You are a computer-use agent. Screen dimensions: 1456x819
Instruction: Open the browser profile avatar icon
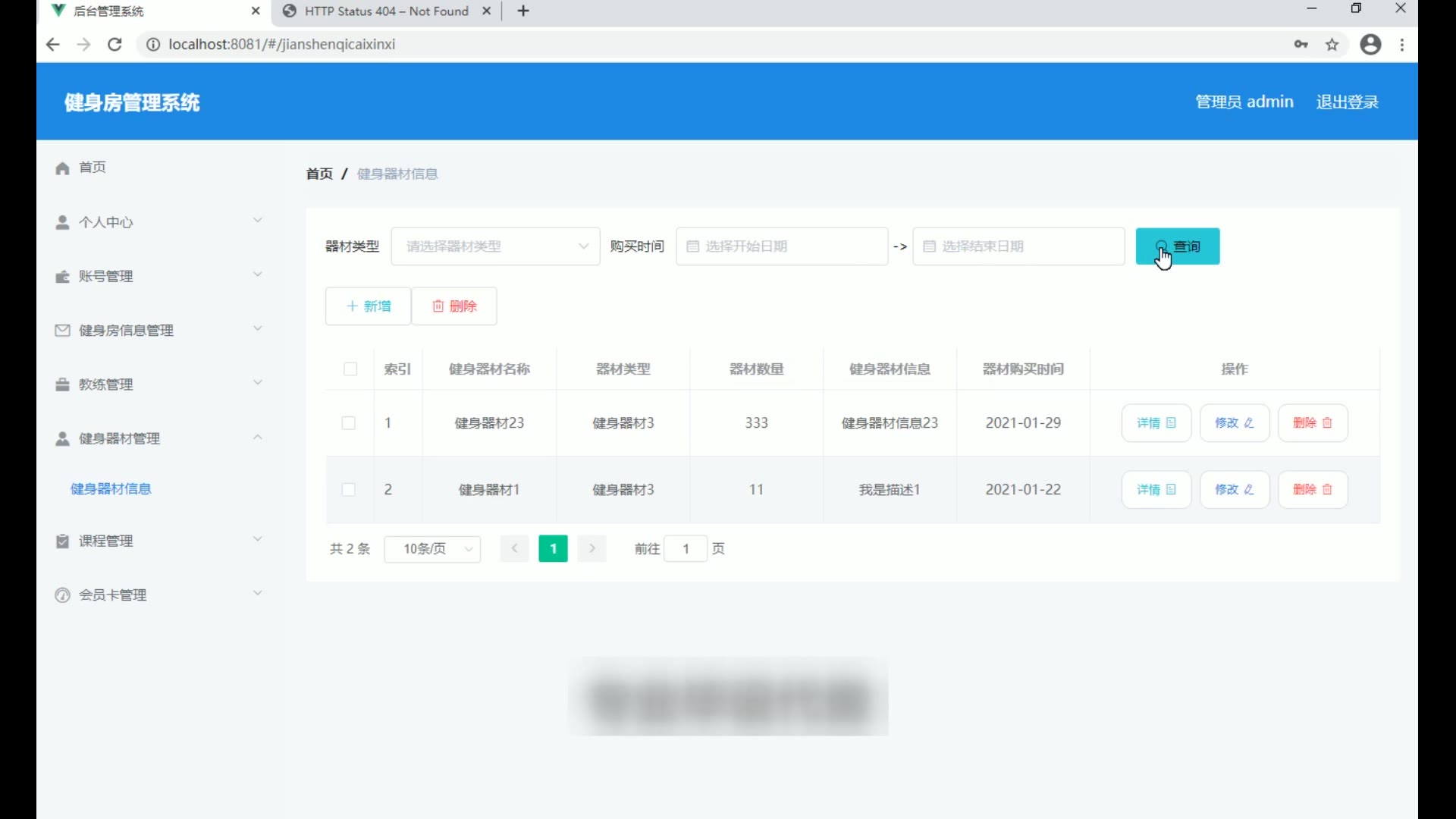coord(1370,45)
